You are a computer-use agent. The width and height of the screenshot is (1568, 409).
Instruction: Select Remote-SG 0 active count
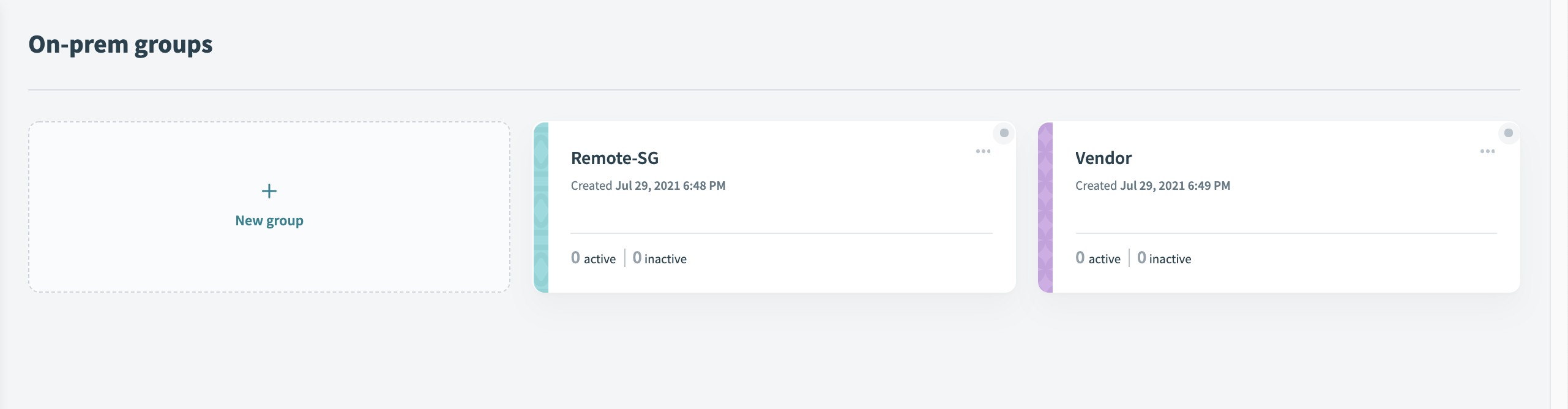(x=593, y=258)
